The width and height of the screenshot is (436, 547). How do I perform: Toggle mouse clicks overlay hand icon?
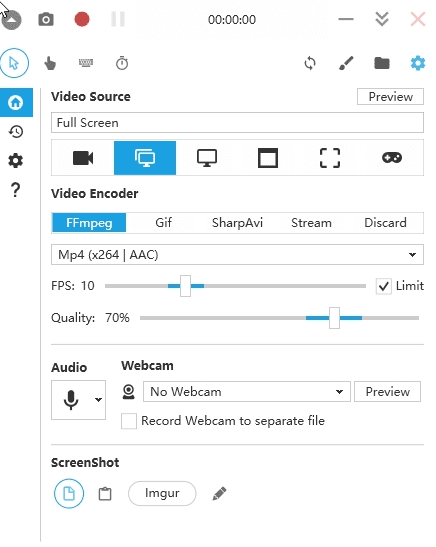(x=50, y=63)
